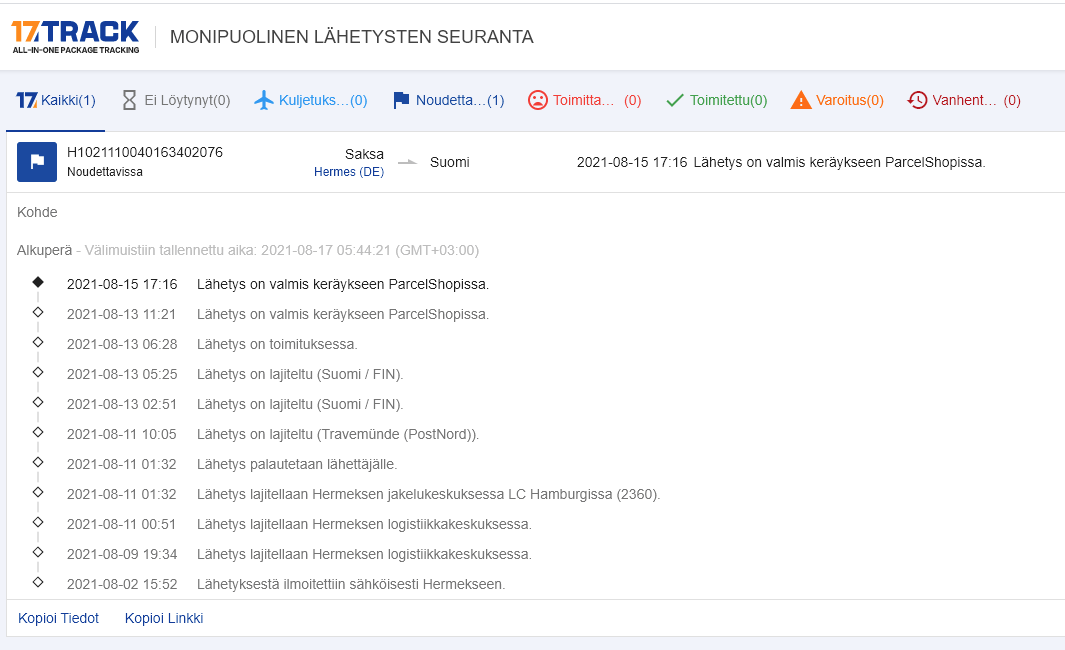Viewport: 1065px width, 650px height.
Task: Switch to Kuljetuks...(0) tab
Action: (x=311, y=101)
